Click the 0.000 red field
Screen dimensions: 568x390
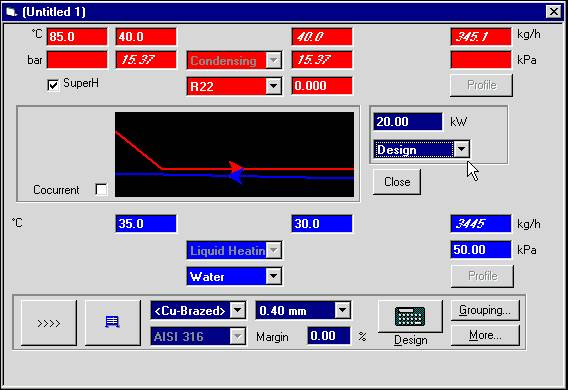pos(322,86)
